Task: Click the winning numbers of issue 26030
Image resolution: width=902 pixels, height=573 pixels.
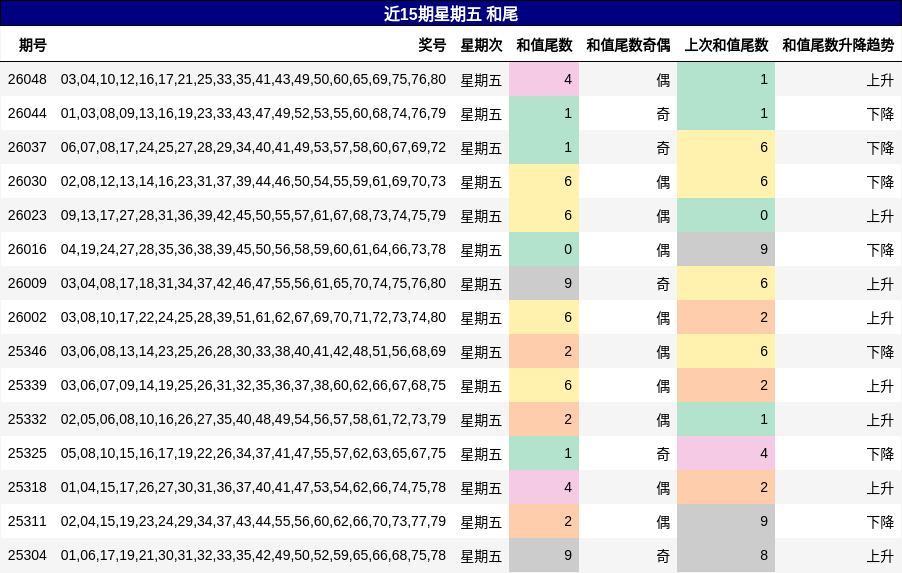Action: (253, 181)
